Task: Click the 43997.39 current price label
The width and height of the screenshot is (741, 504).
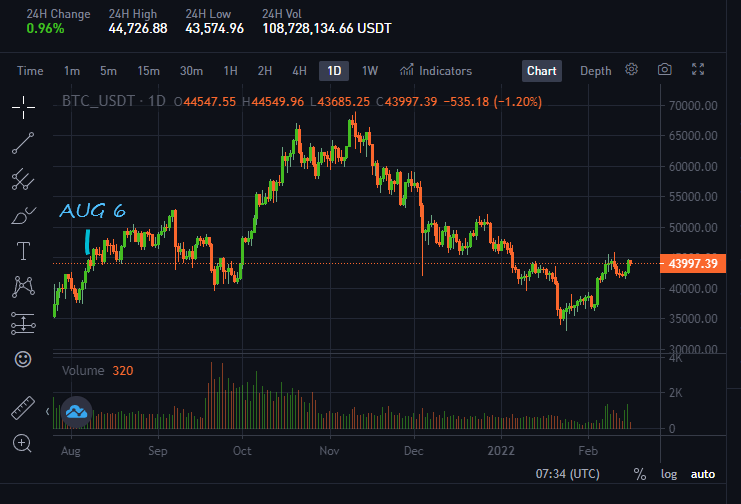Action: click(693, 263)
